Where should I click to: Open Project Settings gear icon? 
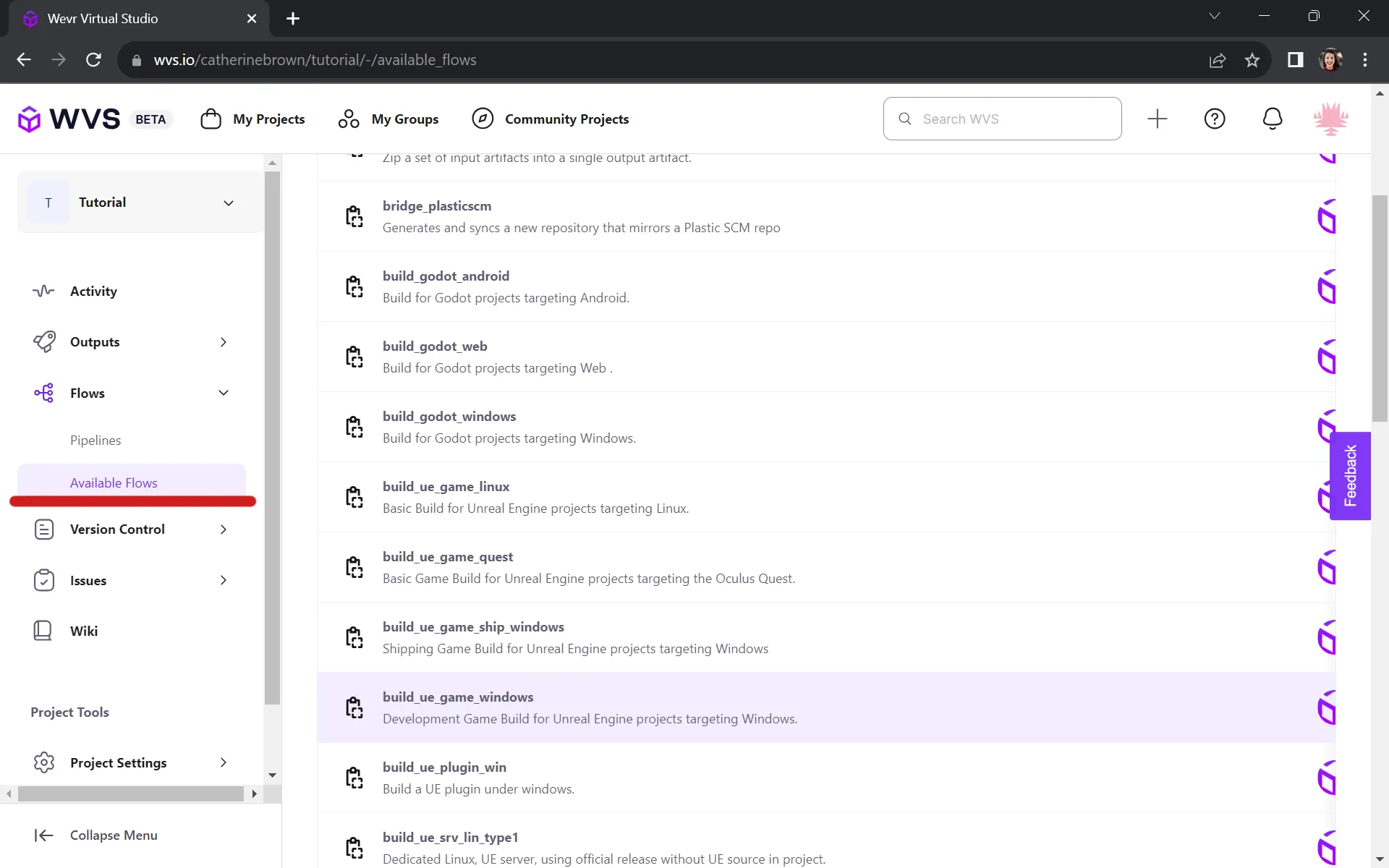pyautogui.click(x=43, y=762)
